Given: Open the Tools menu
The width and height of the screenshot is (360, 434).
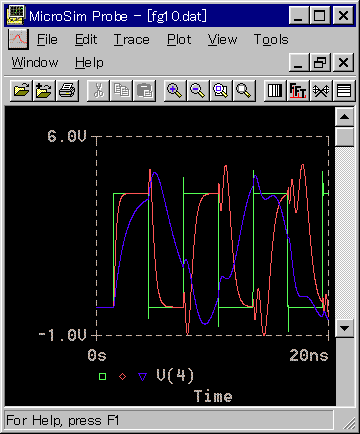Looking at the screenshot, I should 271,40.
